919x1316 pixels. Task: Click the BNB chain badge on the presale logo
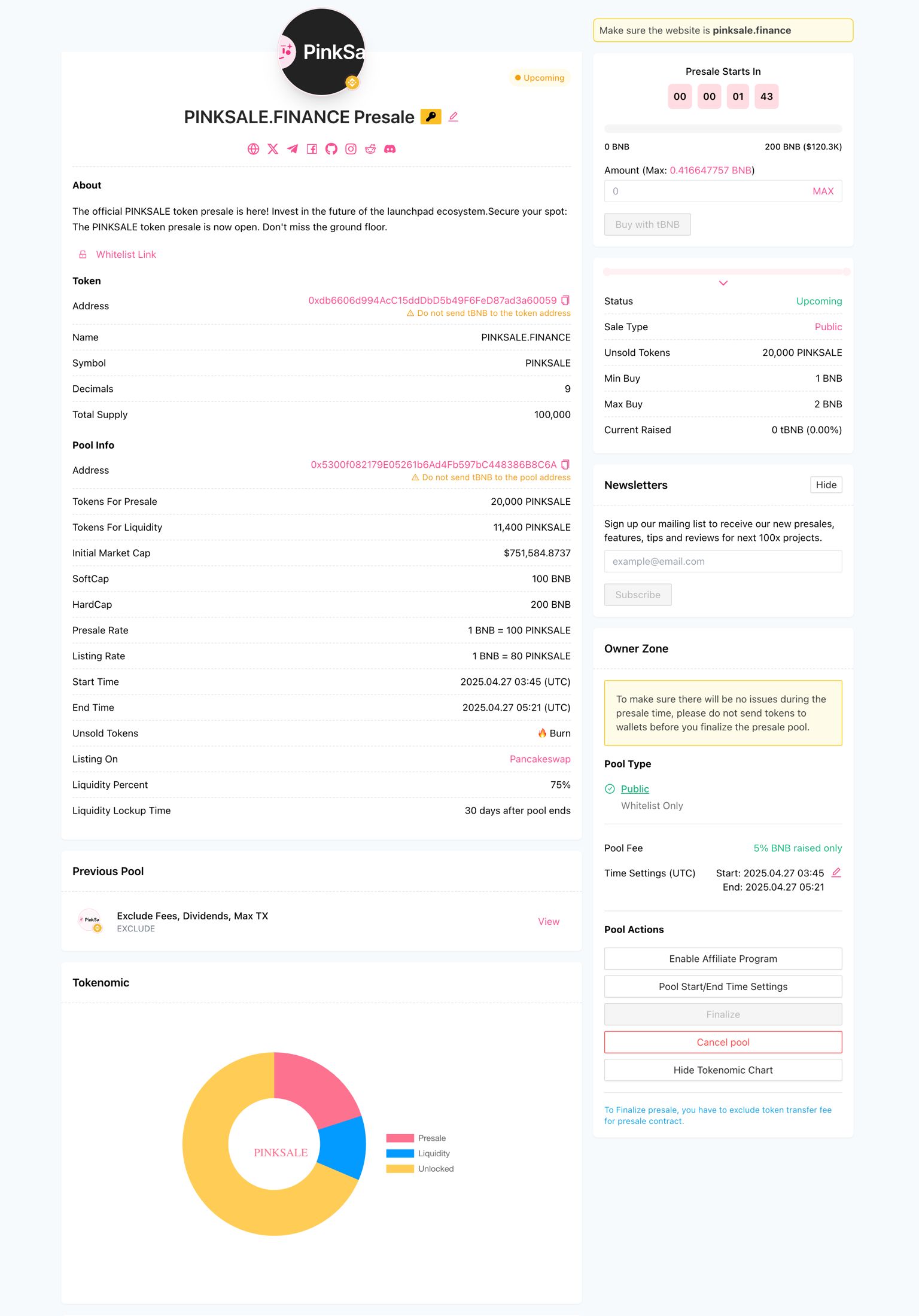pos(352,83)
